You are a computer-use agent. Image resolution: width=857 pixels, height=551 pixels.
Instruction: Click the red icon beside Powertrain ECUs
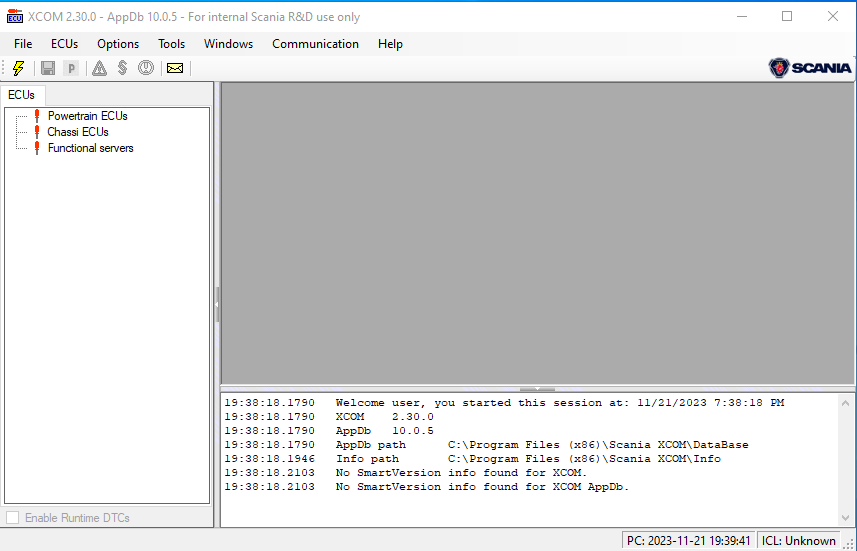tap(37, 116)
